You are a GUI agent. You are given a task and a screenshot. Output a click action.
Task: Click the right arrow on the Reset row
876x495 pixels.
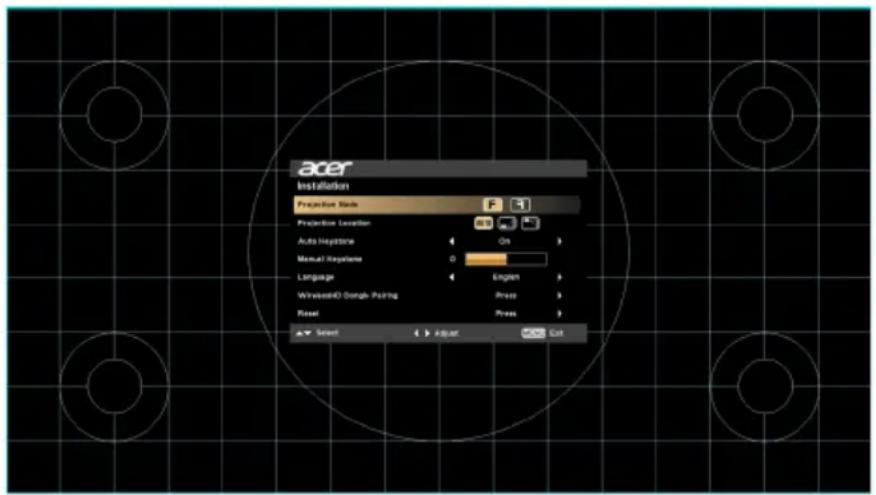559,313
